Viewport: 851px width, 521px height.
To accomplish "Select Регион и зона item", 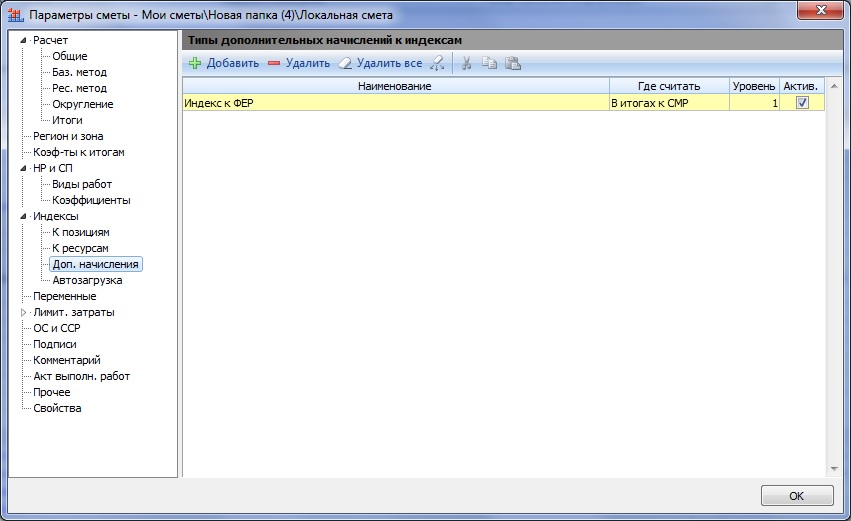I will 68,136.
